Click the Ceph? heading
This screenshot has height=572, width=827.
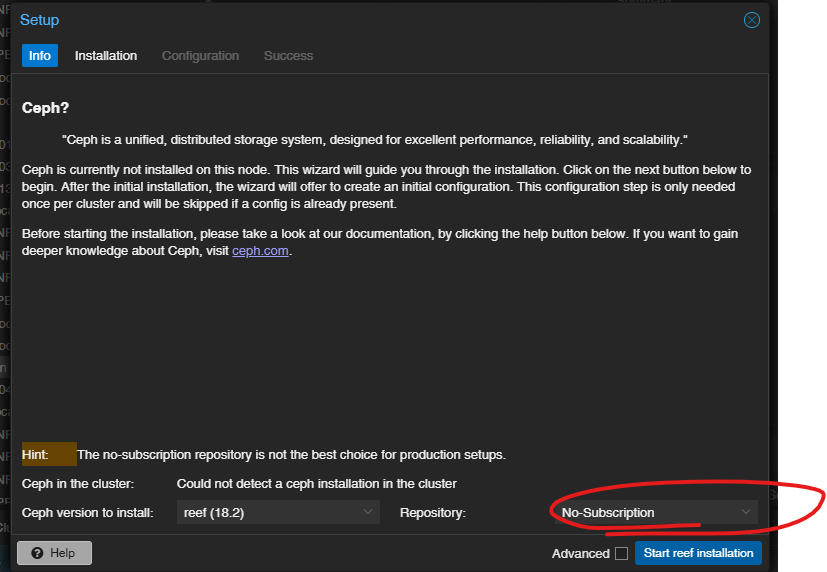tap(46, 107)
